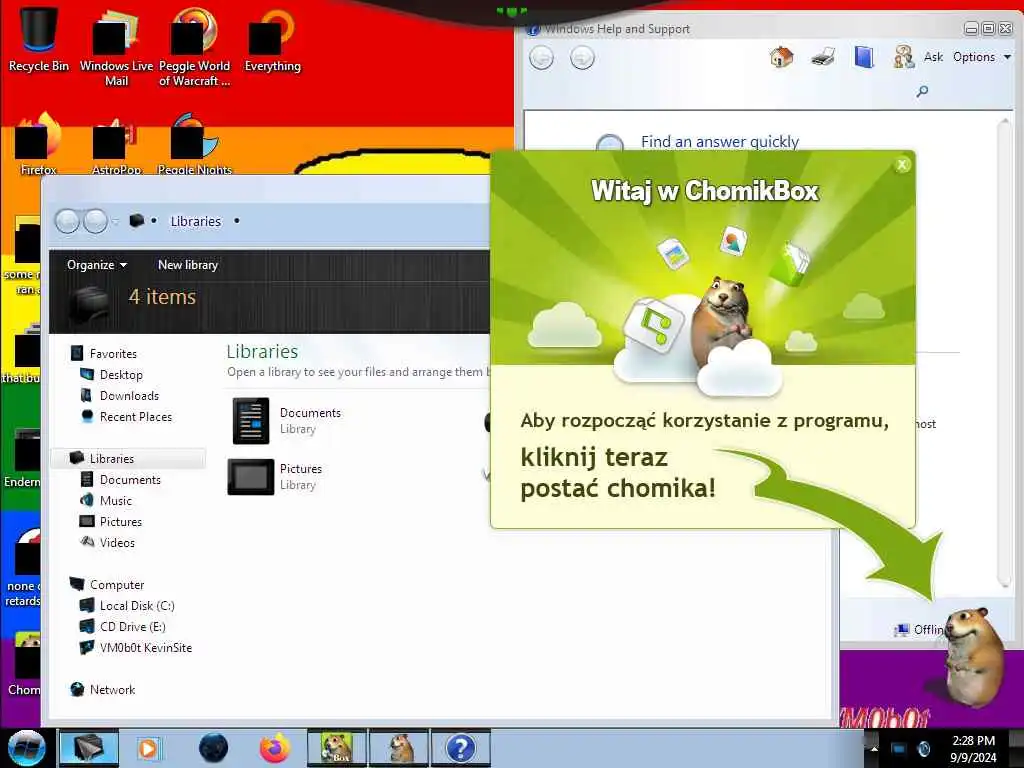Screen dimensions: 1024x768
Task: Click the Windows Start button
Action: point(26,748)
